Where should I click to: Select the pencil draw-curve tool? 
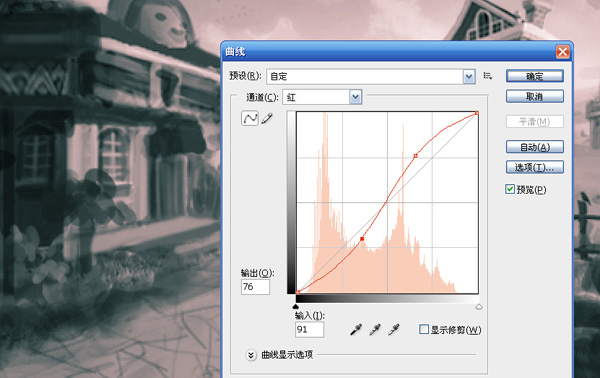267,118
